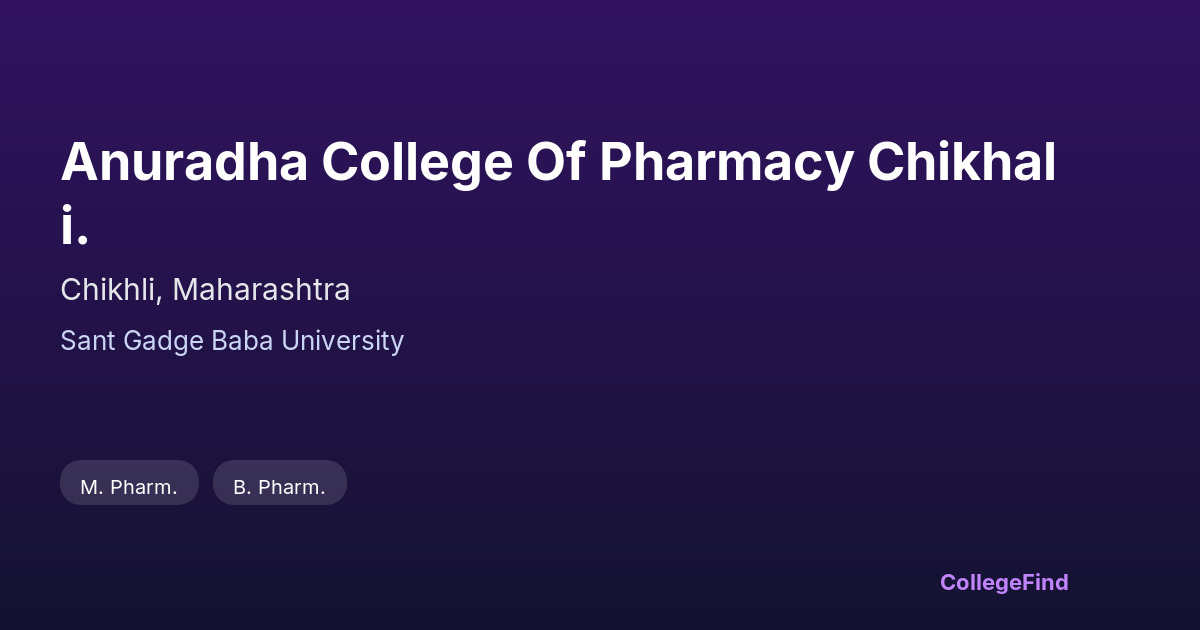Viewport: 1200px width, 630px height.
Task: Click Chikhal at the end of the first heading line
Action: click(x=962, y=162)
